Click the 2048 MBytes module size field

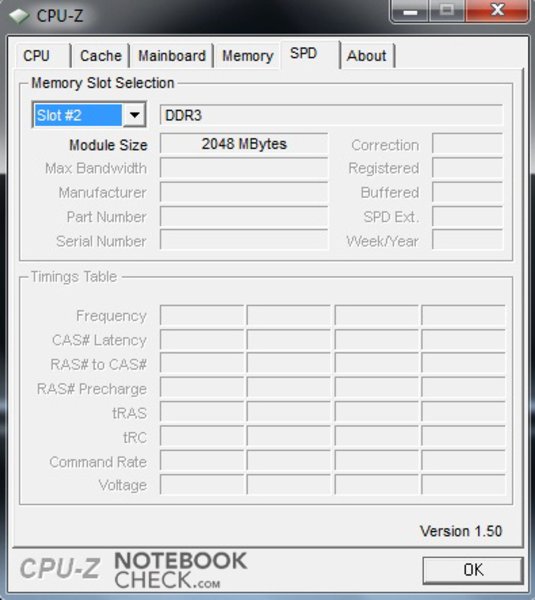point(244,144)
